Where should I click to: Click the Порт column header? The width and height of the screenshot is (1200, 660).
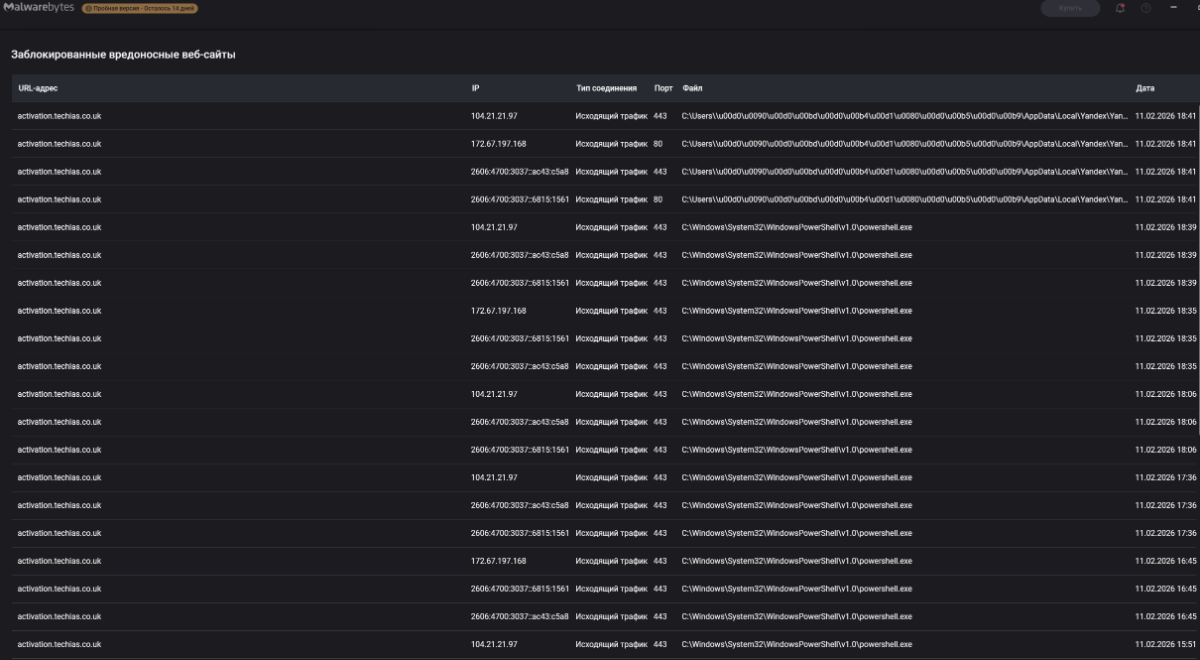[x=663, y=88]
